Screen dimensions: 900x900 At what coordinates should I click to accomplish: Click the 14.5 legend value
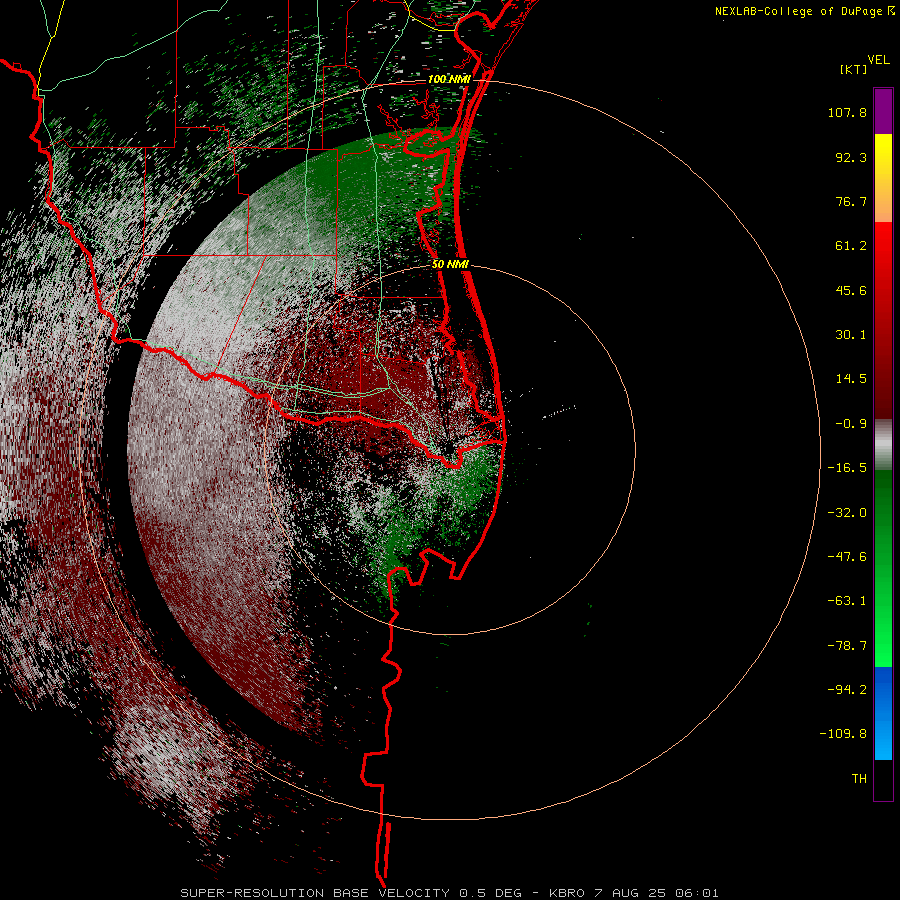point(851,379)
